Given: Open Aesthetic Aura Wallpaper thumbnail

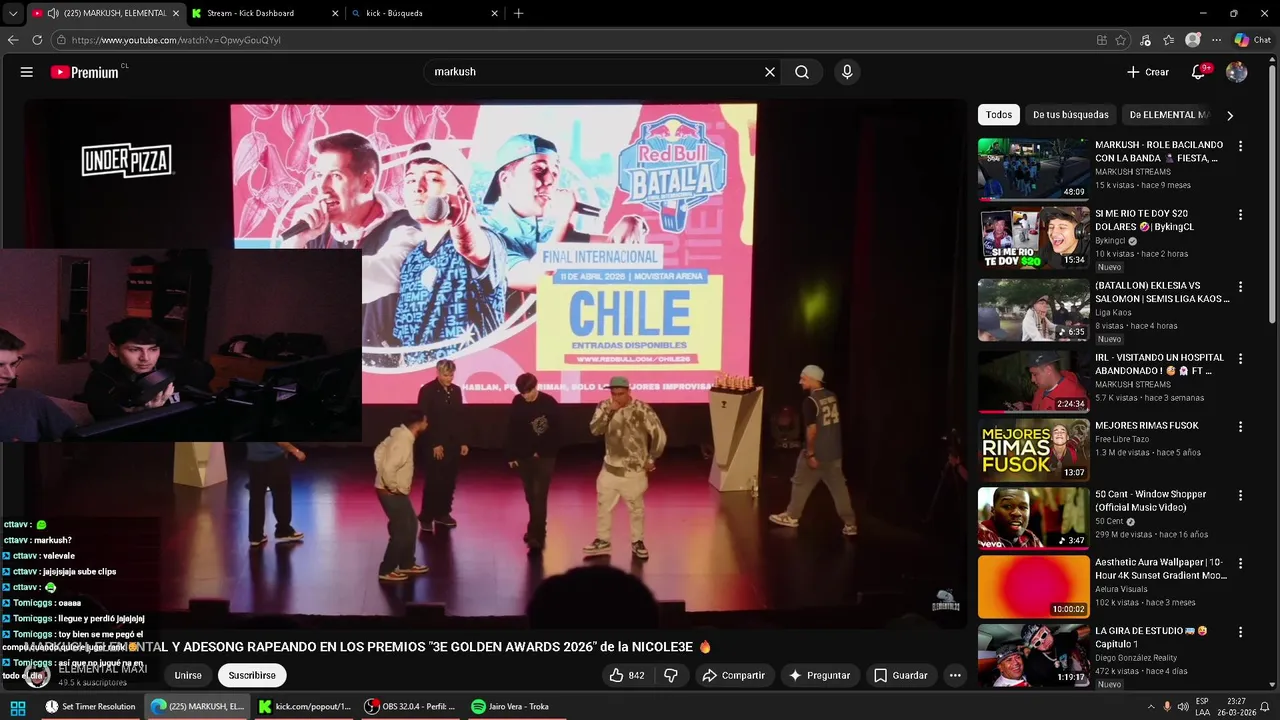Looking at the screenshot, I should click(1033, 586).
